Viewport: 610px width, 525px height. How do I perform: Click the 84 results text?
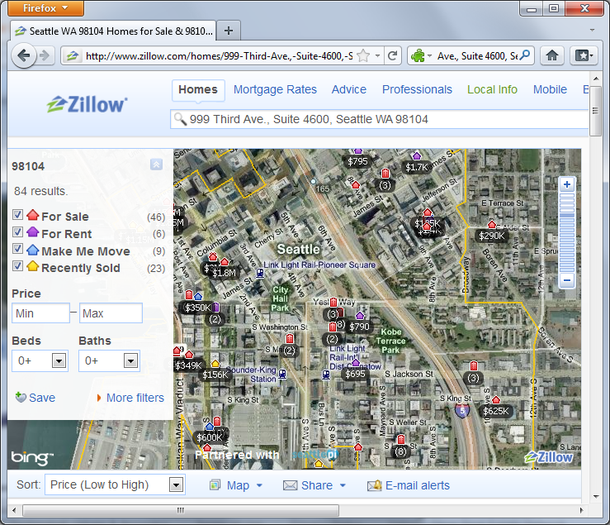coord(41,191)
